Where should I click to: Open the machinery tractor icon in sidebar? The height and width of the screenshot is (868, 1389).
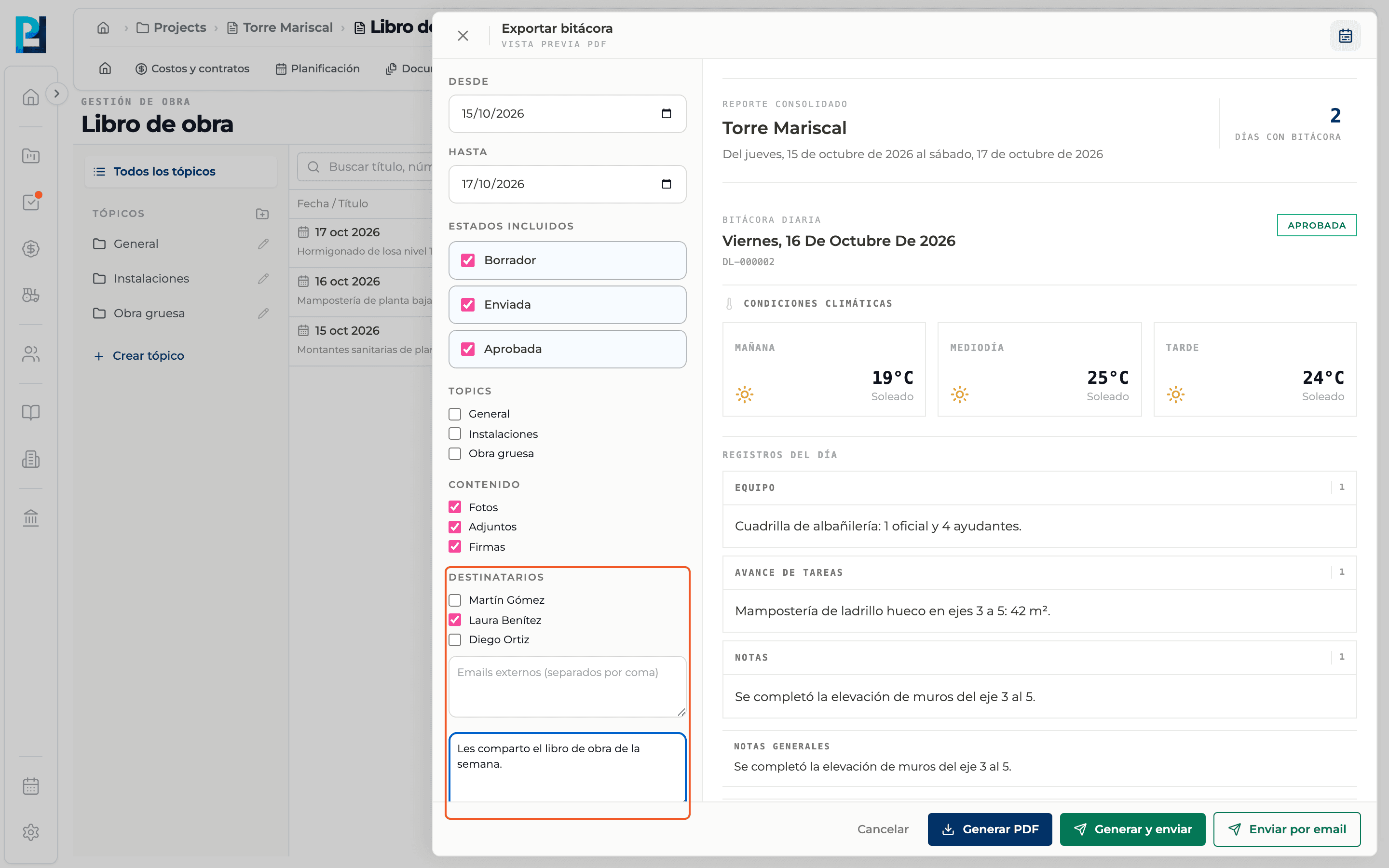tap(30, 295)
